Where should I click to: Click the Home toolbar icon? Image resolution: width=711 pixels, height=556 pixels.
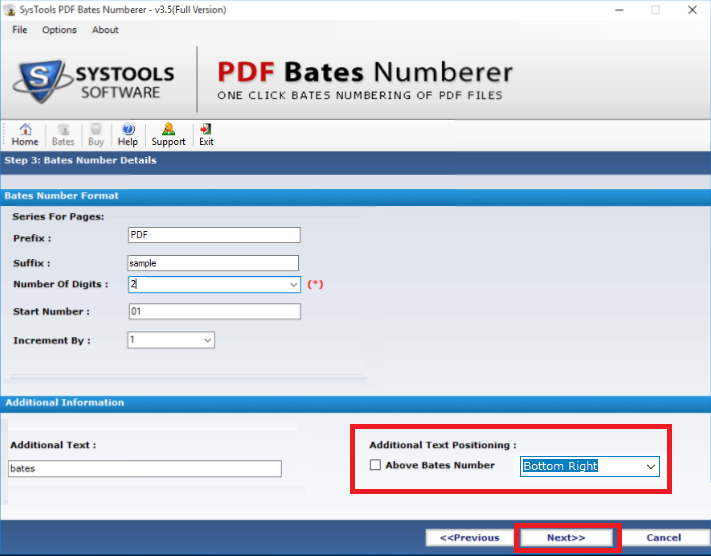click(25, 134)
